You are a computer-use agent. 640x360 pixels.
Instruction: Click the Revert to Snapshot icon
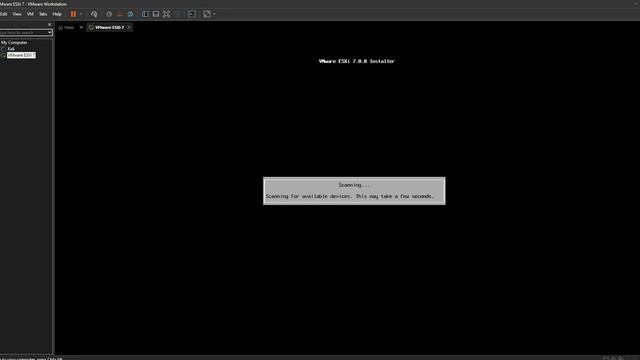pos(120,14)
